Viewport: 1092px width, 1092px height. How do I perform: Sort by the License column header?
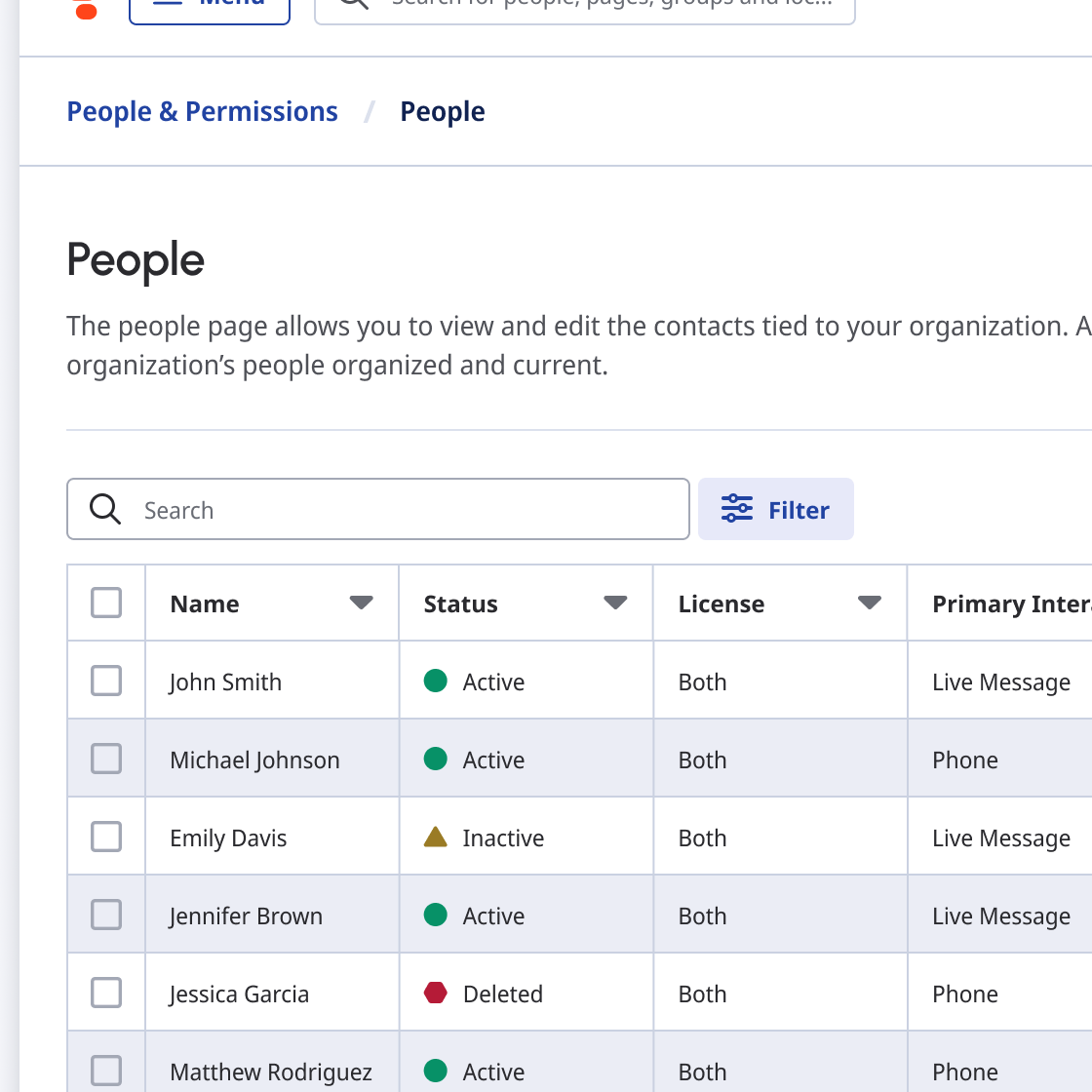click(721, 604)
